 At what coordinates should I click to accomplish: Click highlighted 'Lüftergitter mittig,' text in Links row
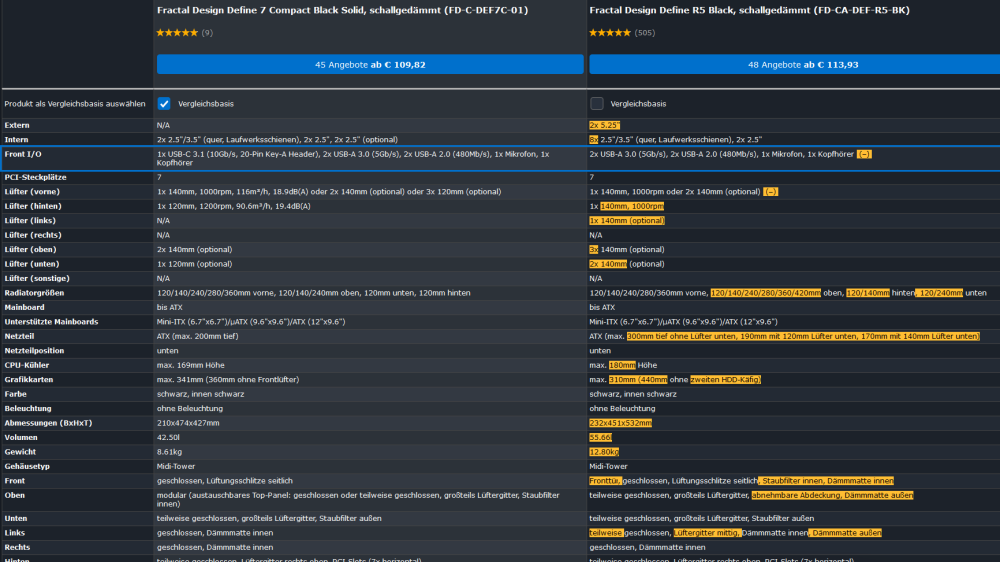(708, 533)
